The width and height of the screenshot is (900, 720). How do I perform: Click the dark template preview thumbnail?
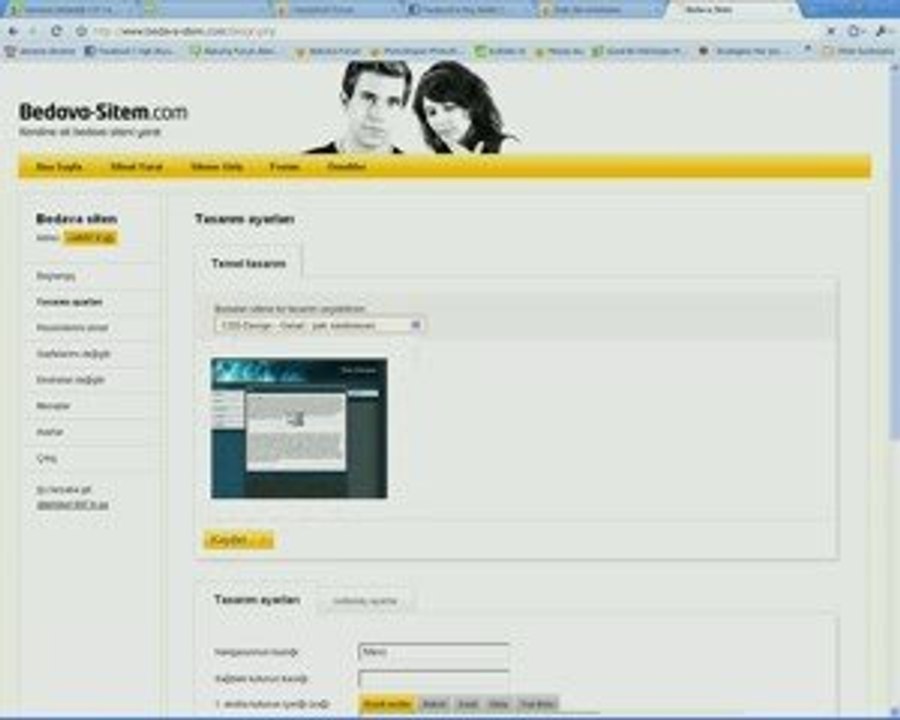tap(299, 428)
